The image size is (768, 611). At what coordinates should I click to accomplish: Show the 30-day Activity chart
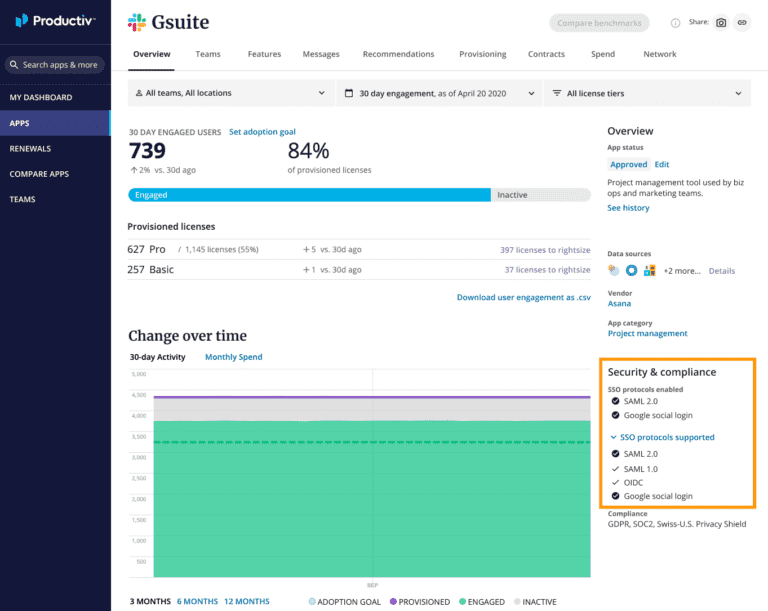point(157,357)
